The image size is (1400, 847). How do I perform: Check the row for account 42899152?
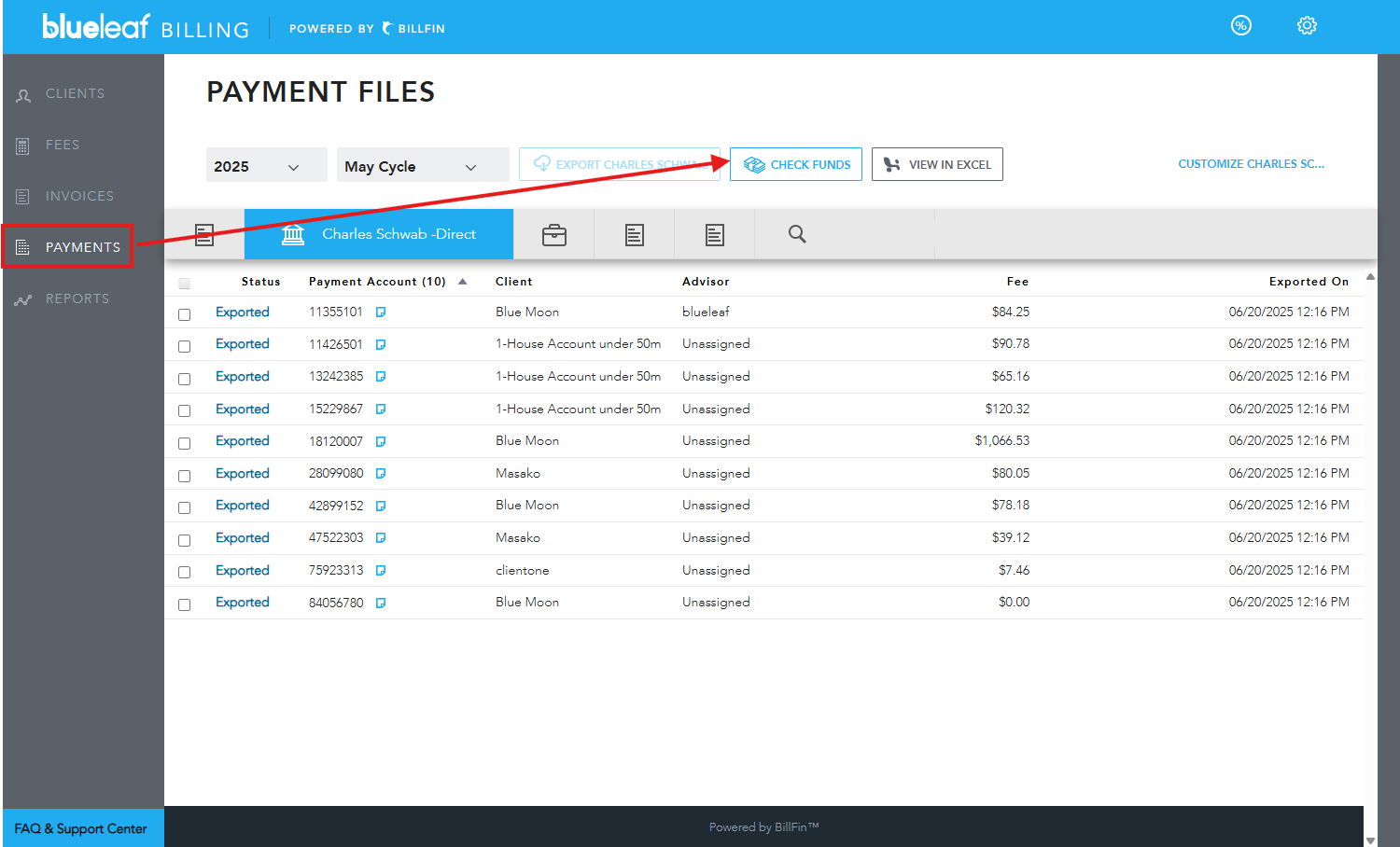184,507
